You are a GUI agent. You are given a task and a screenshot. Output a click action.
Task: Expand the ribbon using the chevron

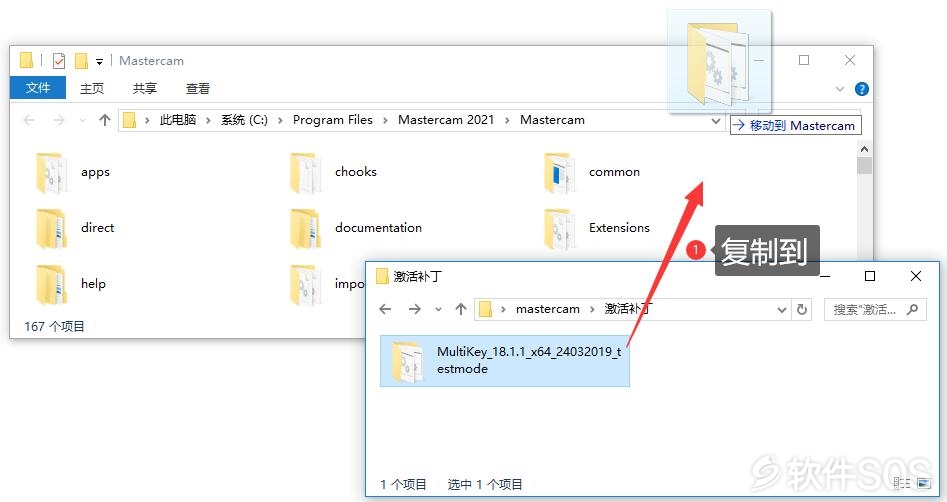[x=839, y=89]
